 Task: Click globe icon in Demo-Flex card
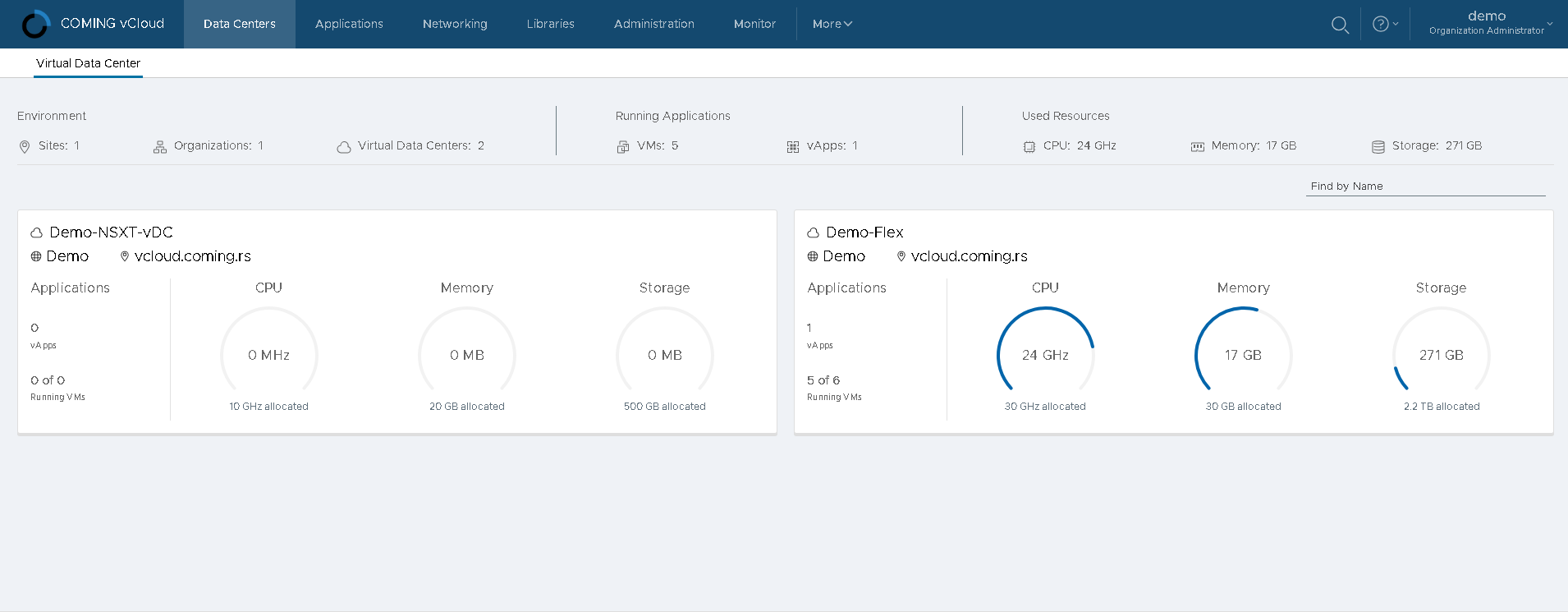[813, 256]
